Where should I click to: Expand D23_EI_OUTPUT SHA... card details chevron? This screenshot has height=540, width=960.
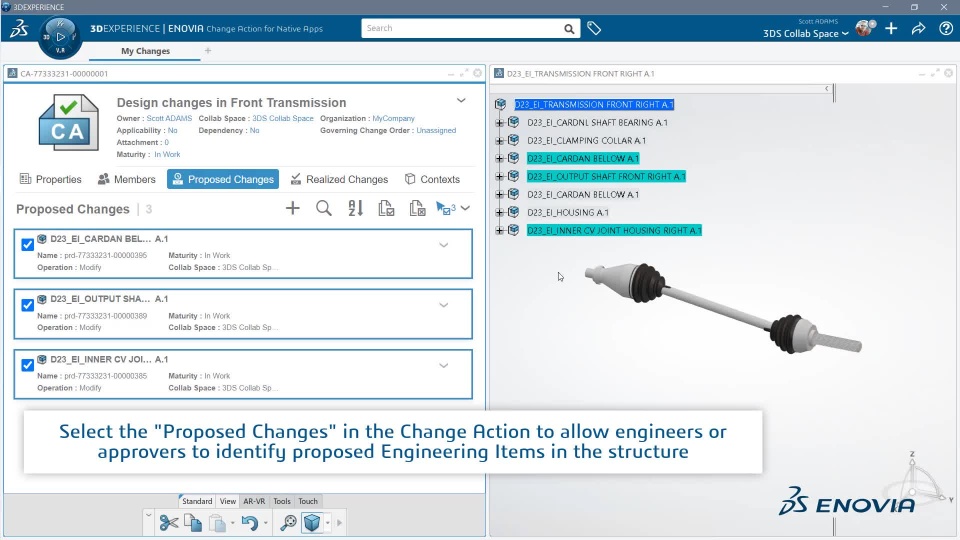pos(444,305)
